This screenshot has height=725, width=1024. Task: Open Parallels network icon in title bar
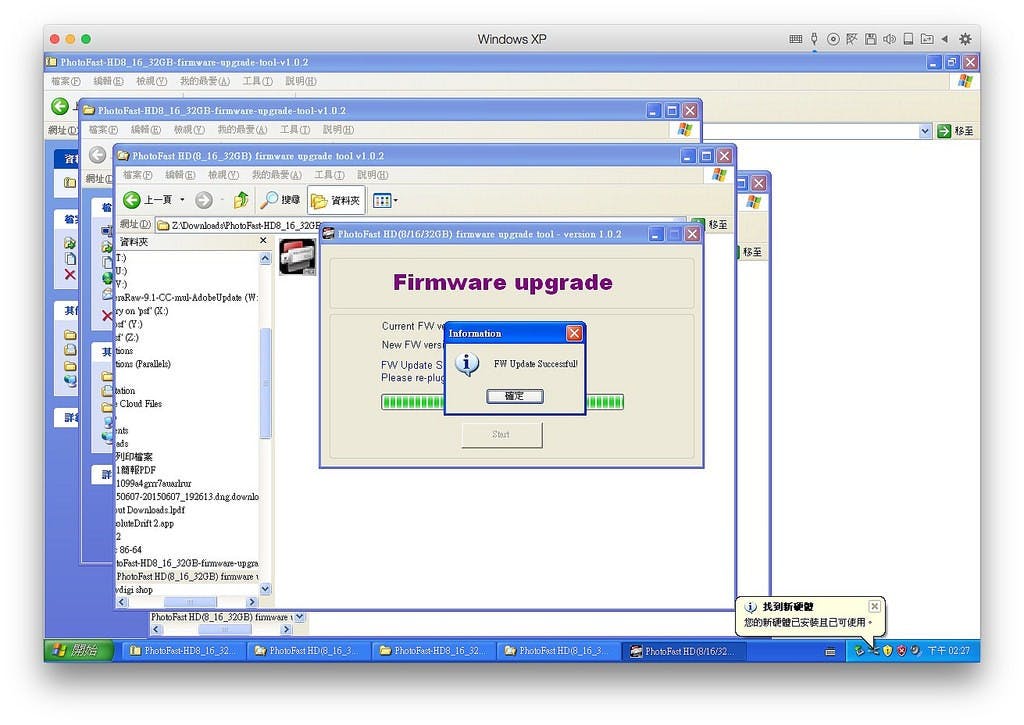click(x=852, y=39)
